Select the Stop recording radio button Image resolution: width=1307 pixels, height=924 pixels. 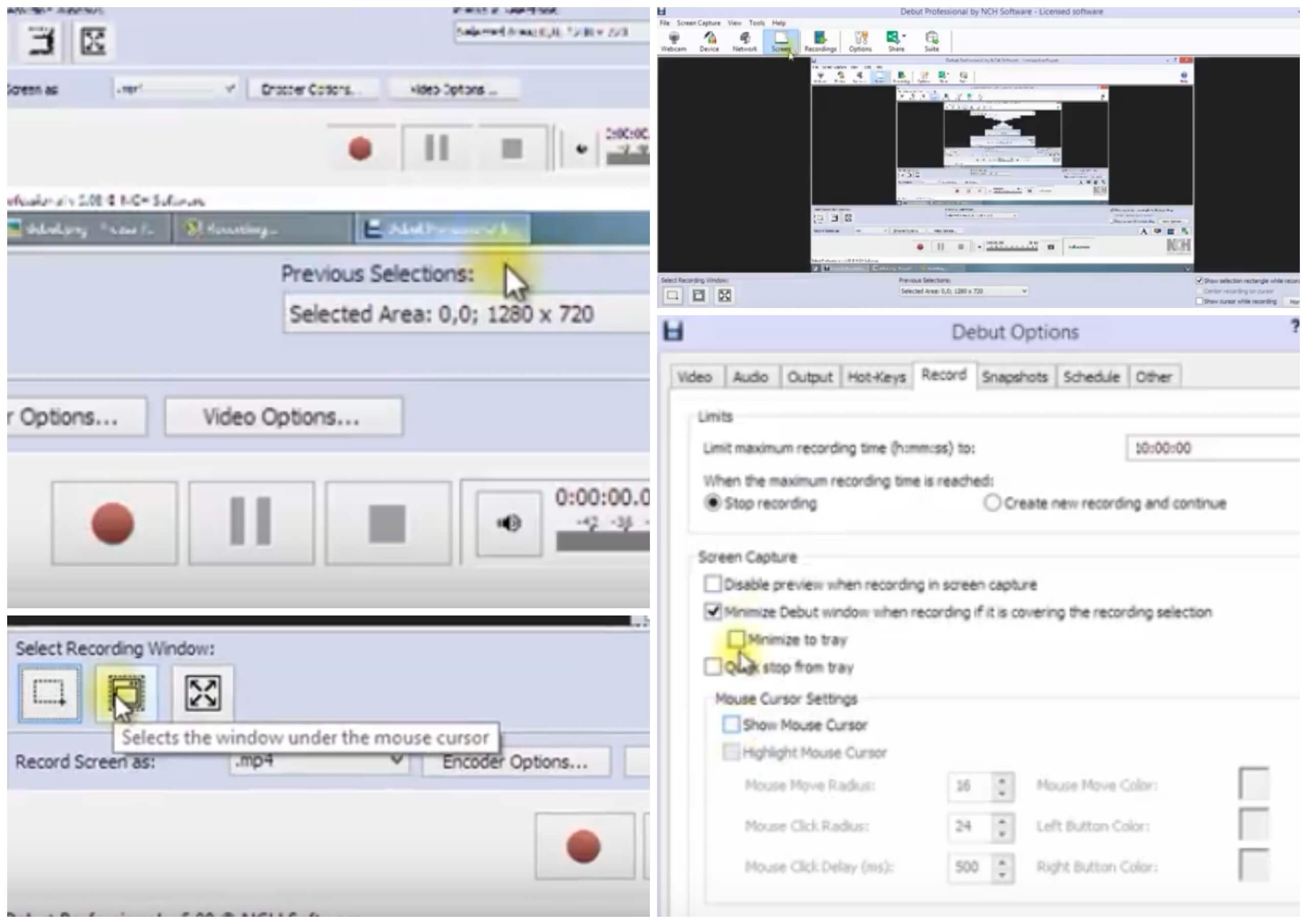point(713,503)
